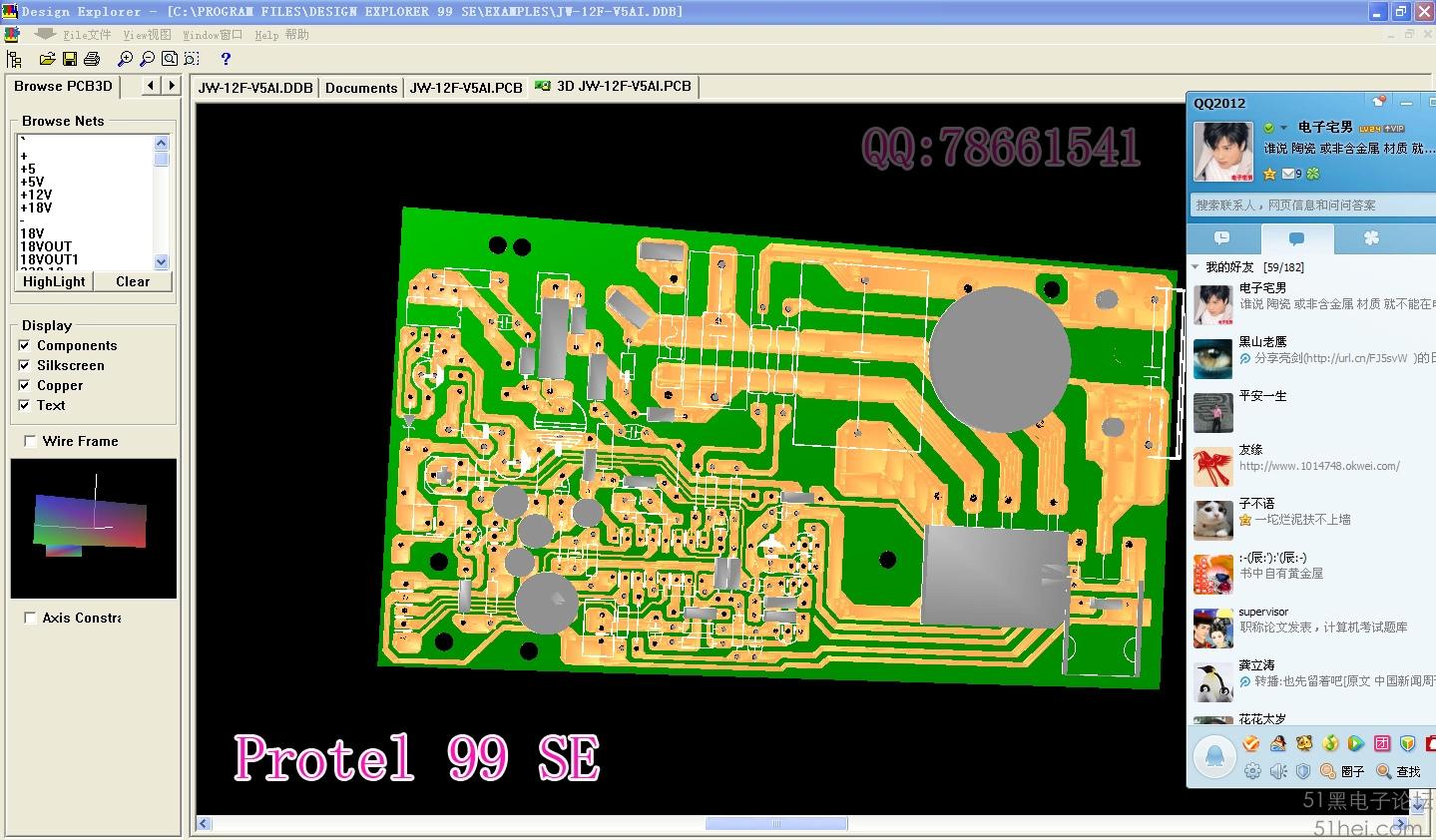
Task: Click the Zoom In magnifier icon
Action: [x=125, y=59]
